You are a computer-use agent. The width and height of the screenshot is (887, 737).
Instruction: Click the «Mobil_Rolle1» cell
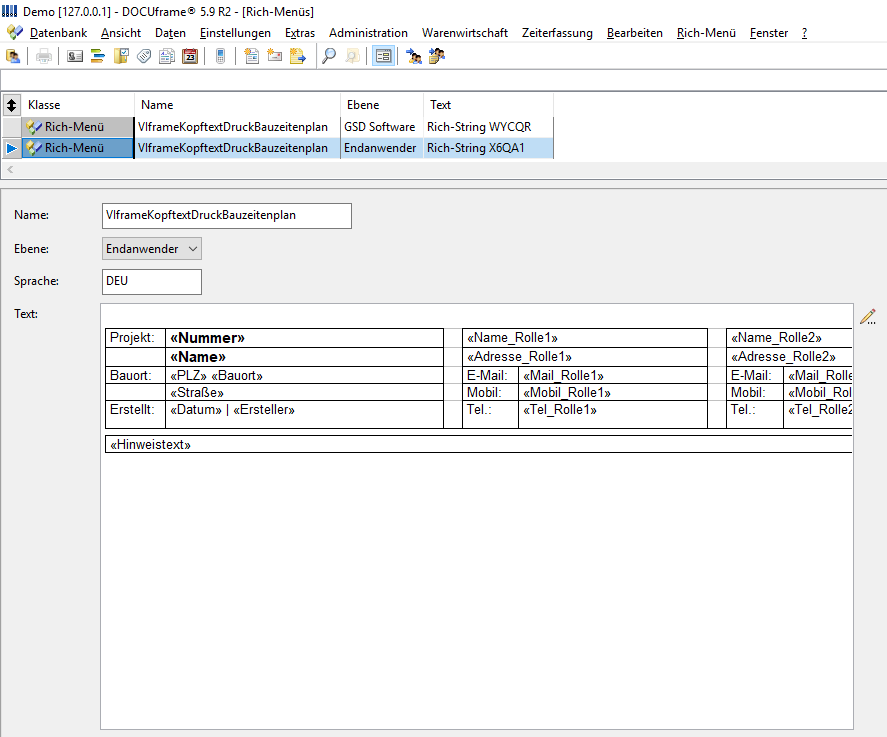613,393
